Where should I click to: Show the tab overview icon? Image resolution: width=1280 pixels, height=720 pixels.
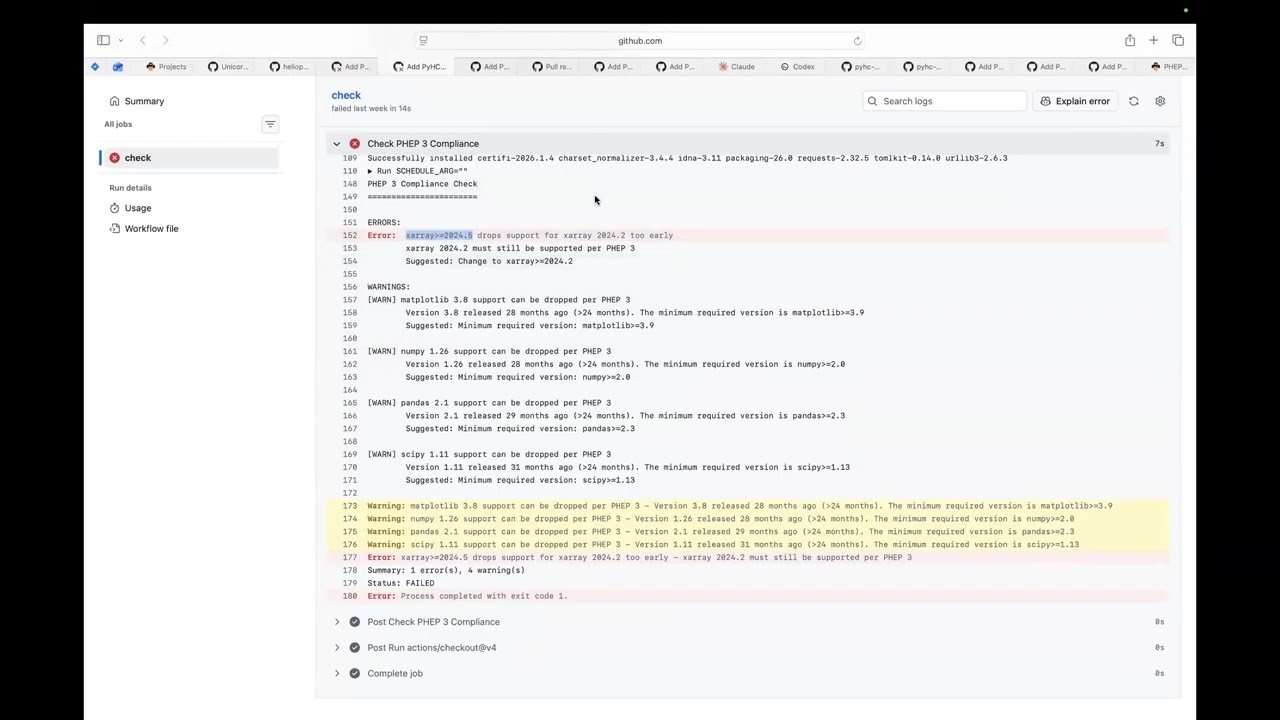pyautogui.click(x=1178, y=40)
